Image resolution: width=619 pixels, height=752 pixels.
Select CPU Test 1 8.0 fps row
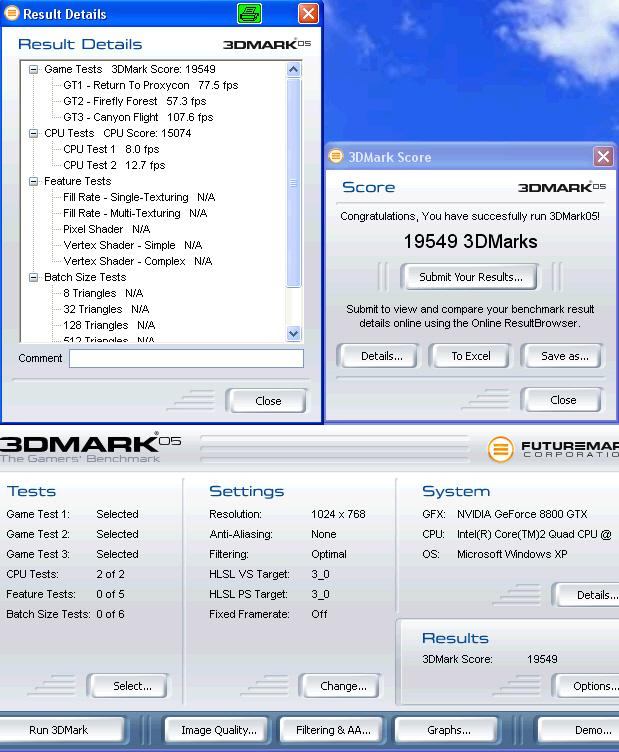point(111,149)
